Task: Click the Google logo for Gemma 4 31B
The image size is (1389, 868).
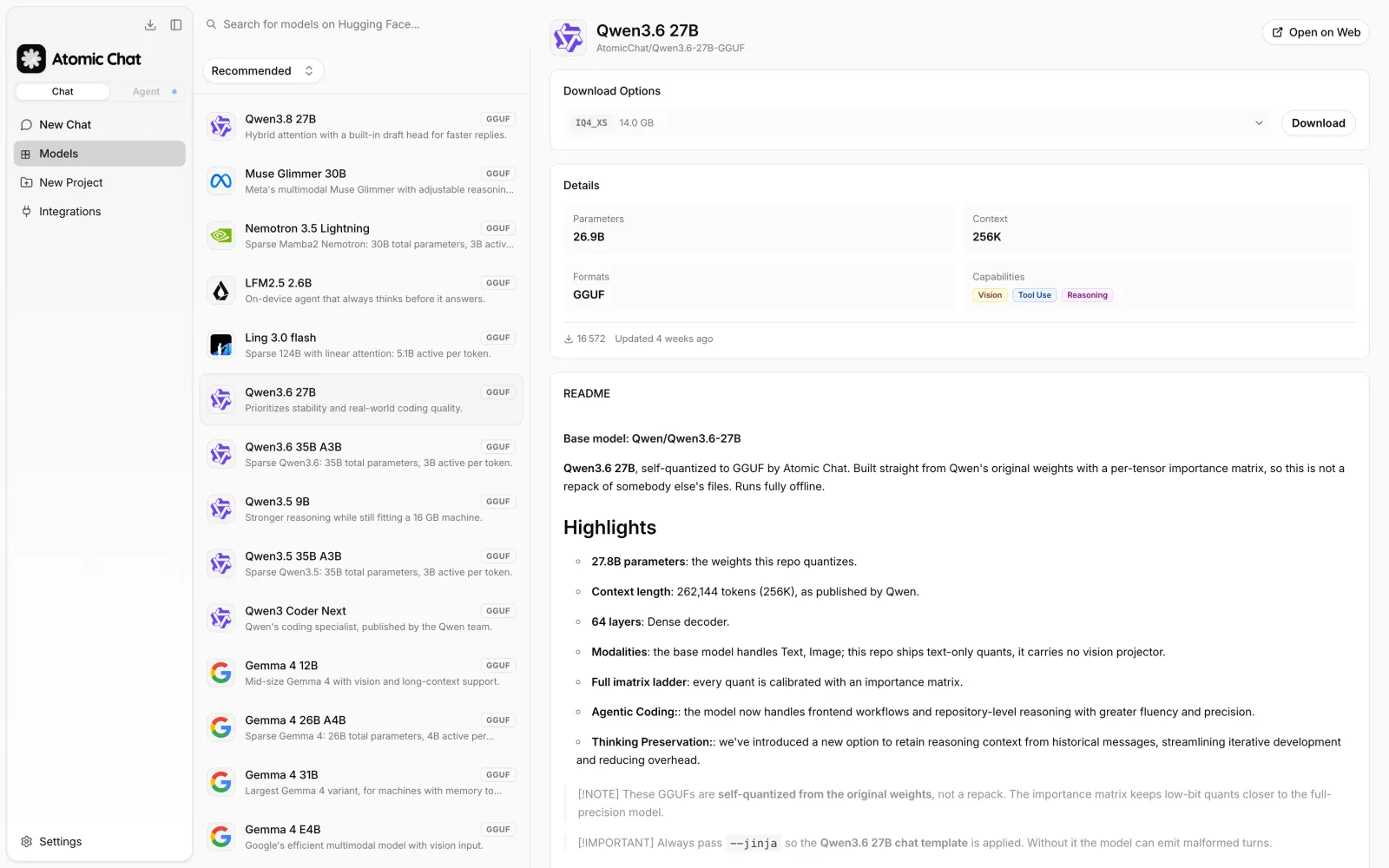Action: click(221, 783)
